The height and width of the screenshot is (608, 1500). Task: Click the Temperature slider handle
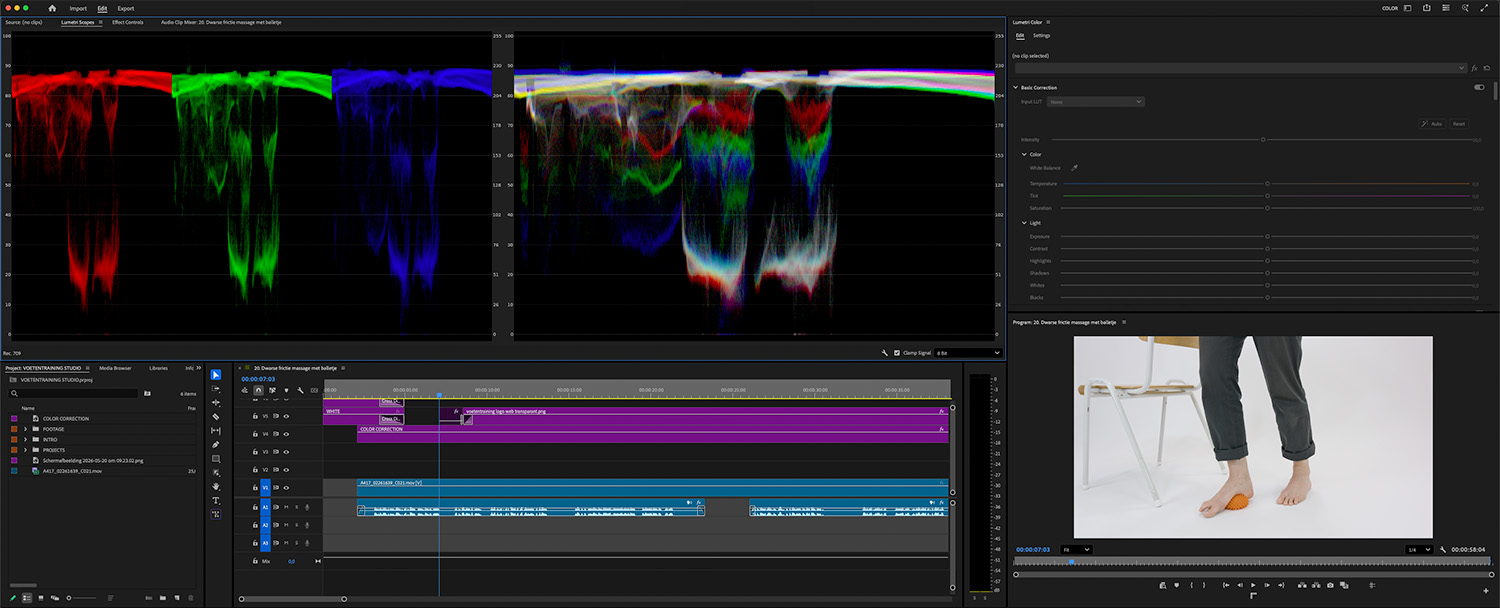(x=1268, y=184)
